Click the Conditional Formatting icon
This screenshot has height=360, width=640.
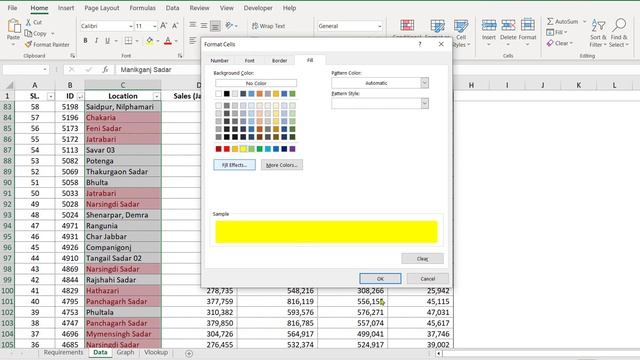coord(407,26)
